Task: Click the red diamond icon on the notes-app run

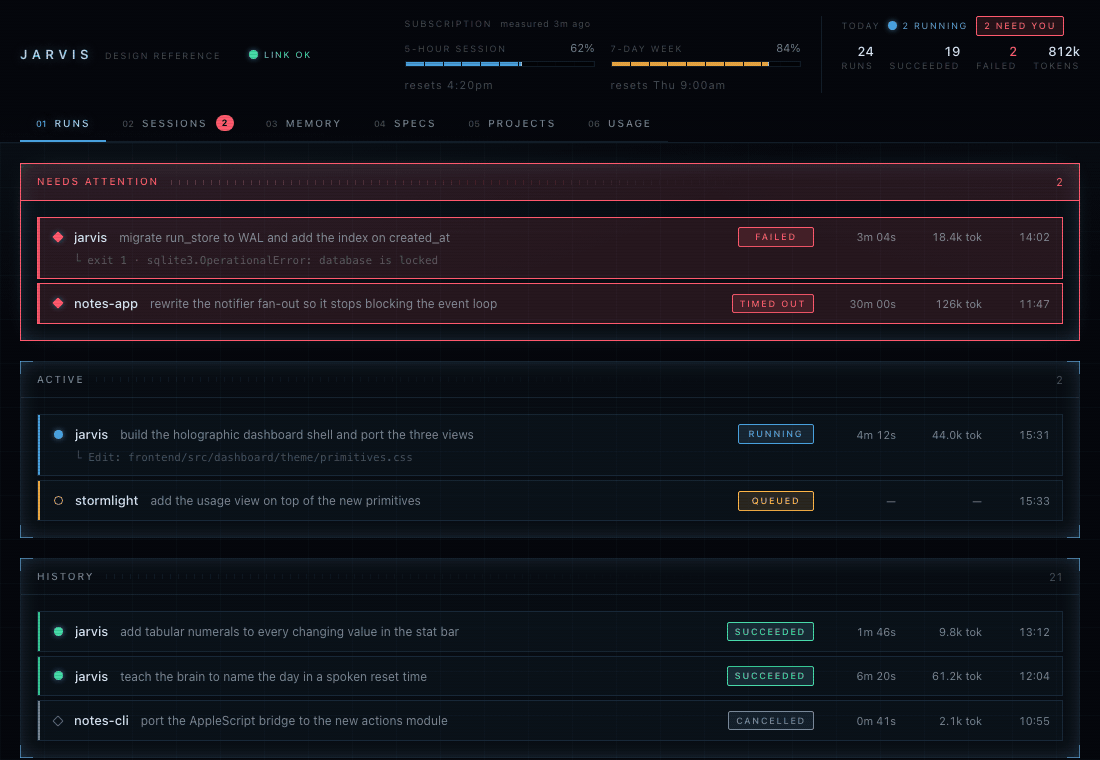Action: (58, 303)
